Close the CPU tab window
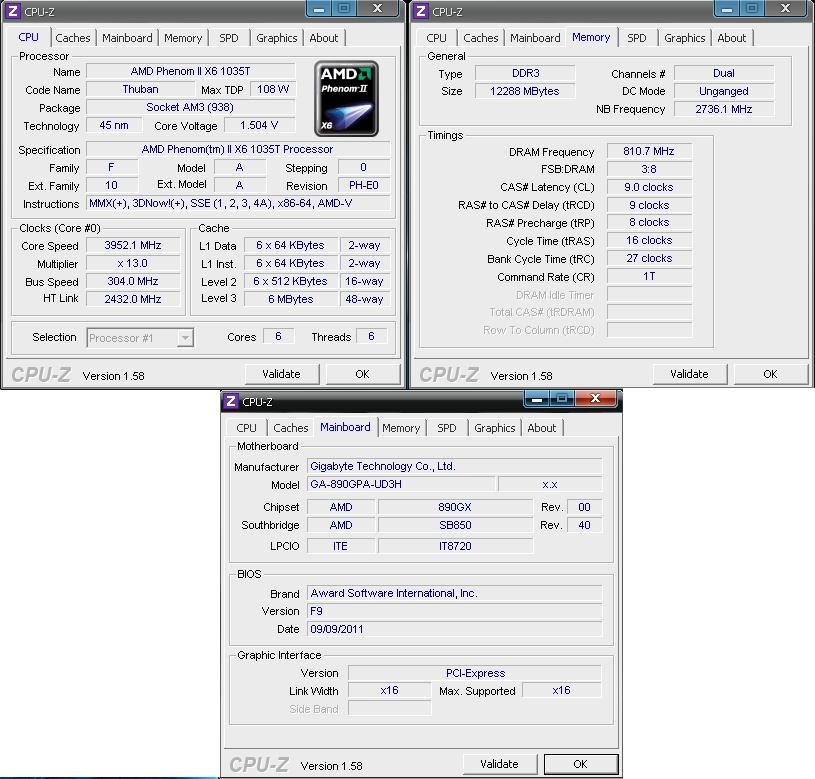The height and width of the screenshot is (779, 815). [378, 9]
